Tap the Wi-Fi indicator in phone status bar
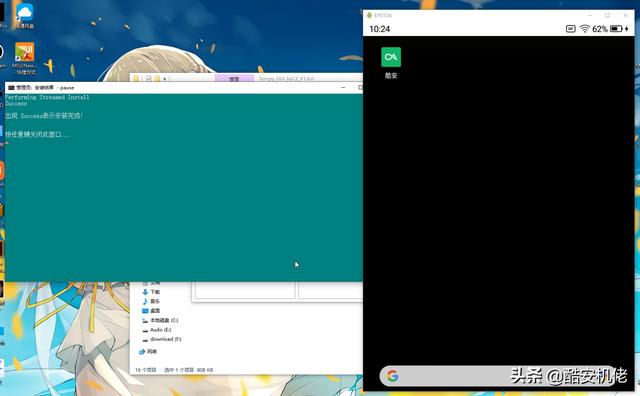This screenshot has height=396, width=640. (584, 29)
